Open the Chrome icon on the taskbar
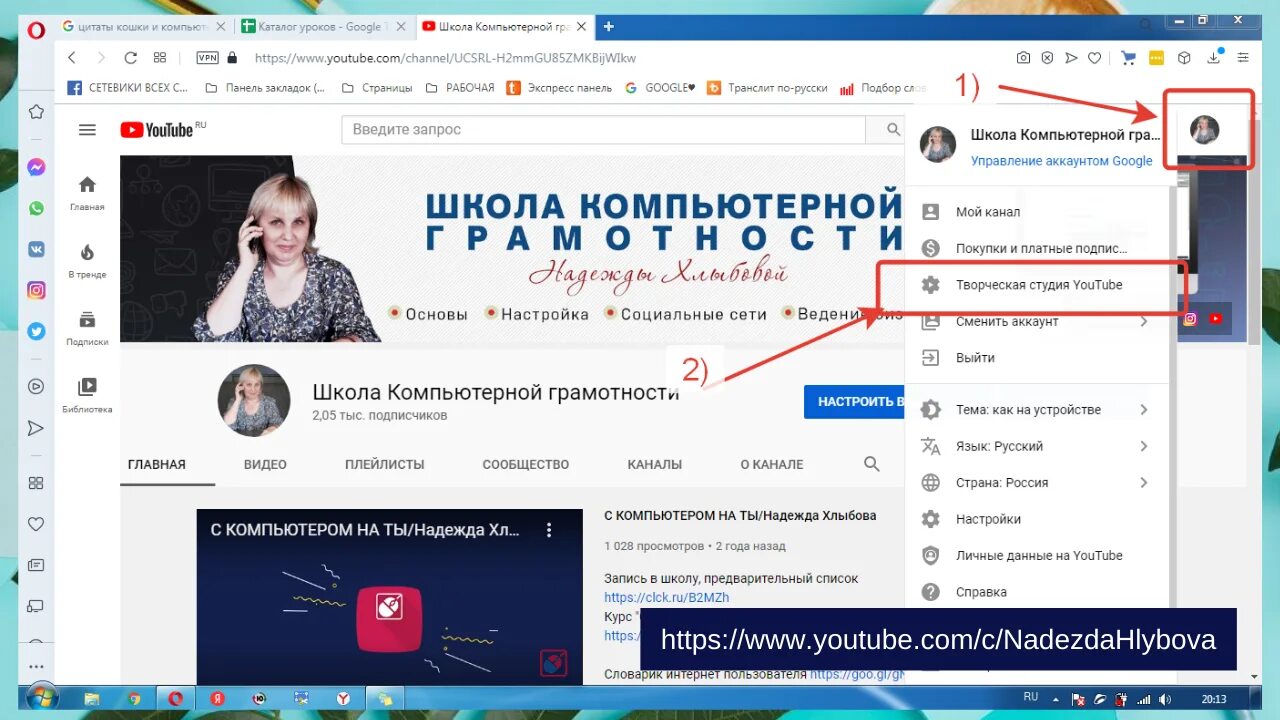 click(133, 698)
